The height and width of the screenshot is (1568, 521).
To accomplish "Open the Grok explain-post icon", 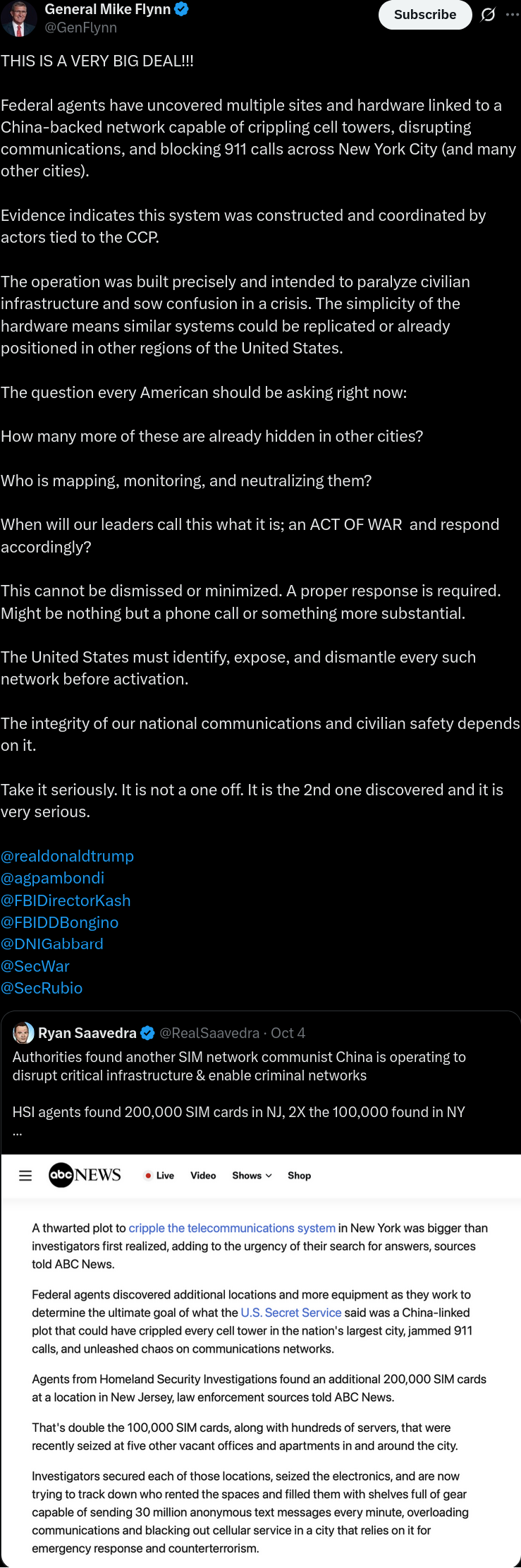I will tap(488, 14).
